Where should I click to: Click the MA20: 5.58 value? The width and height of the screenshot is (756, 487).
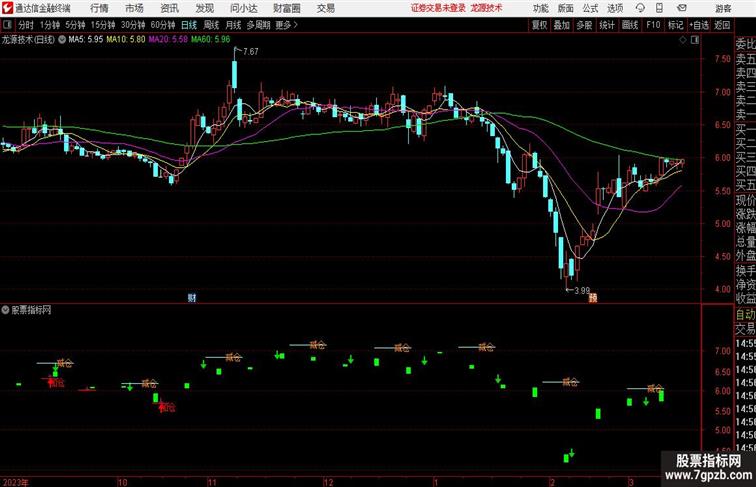coord(168,40)
